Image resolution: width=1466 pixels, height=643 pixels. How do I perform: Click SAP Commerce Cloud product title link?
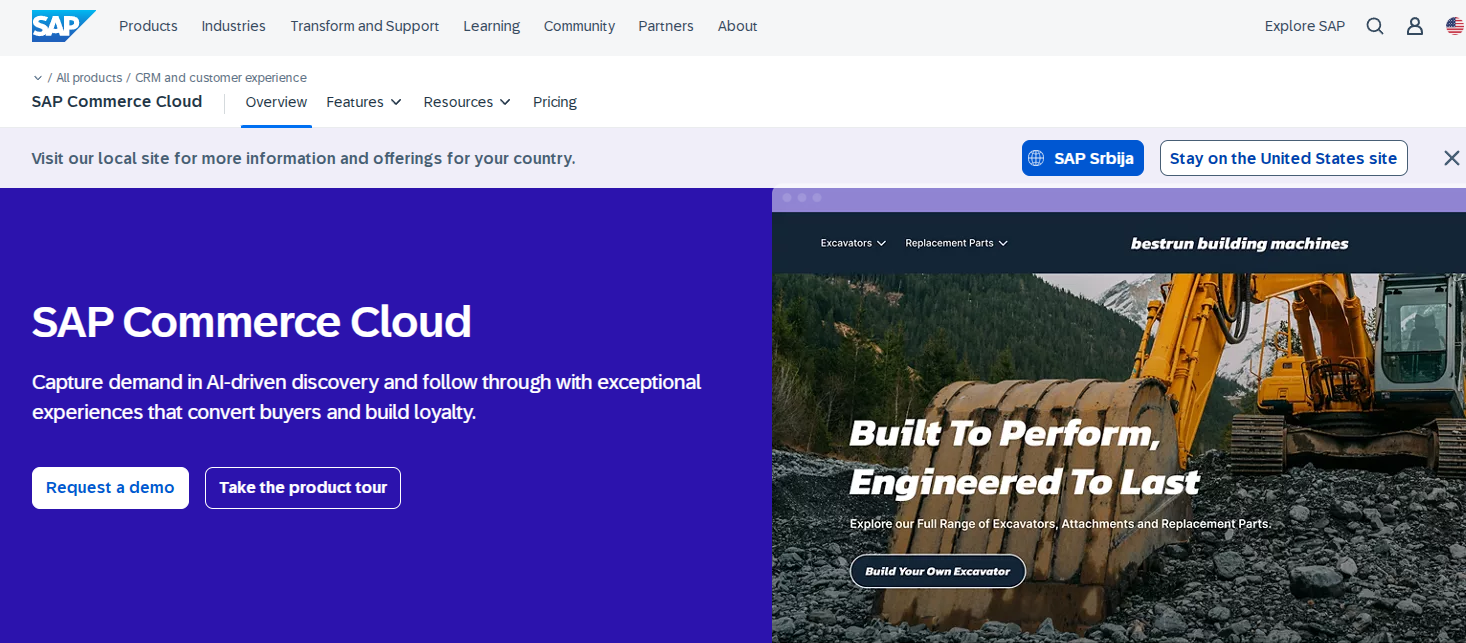tap(117, 102)
